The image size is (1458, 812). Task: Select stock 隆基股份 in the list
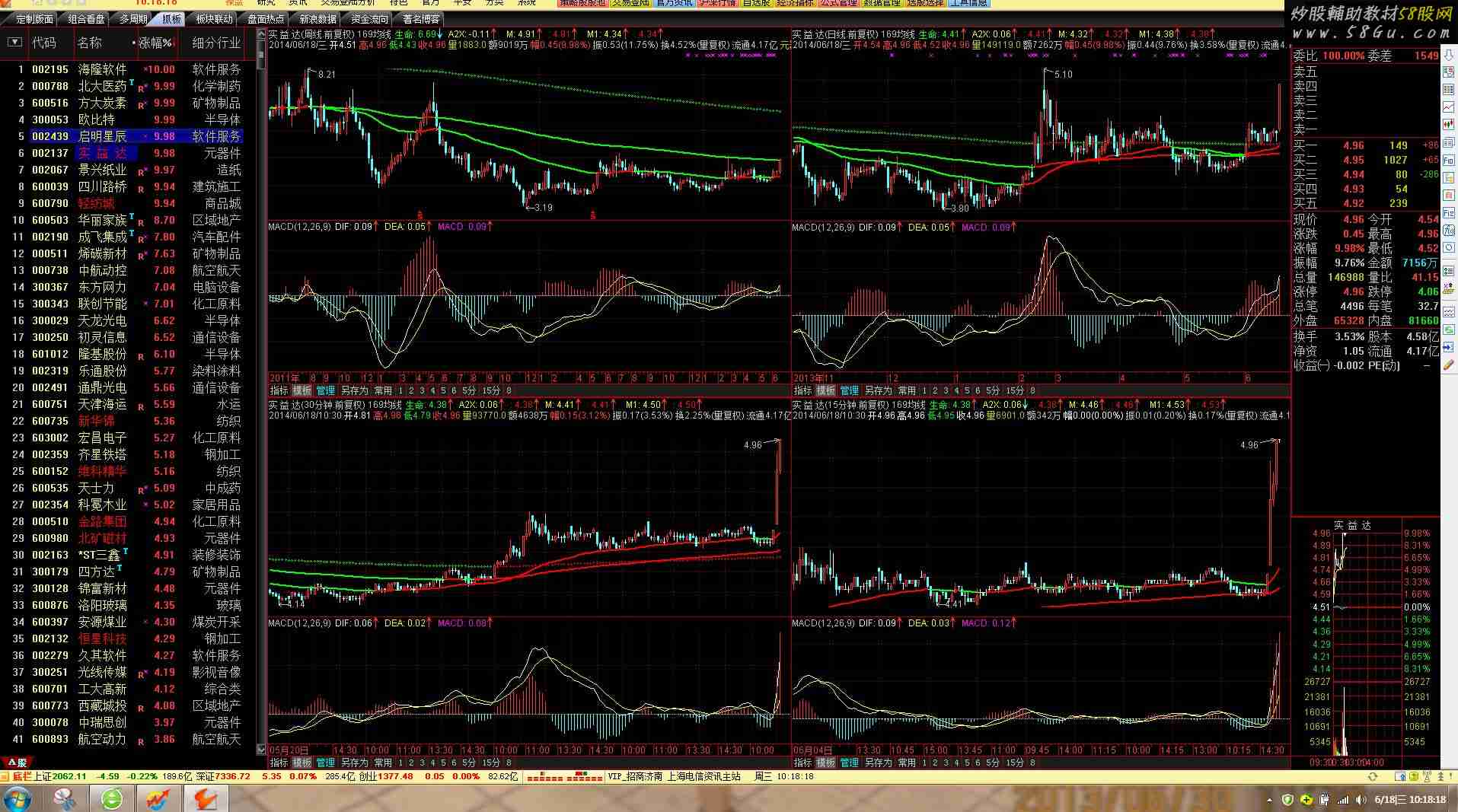pyautogui.click(x=102, y=354)
